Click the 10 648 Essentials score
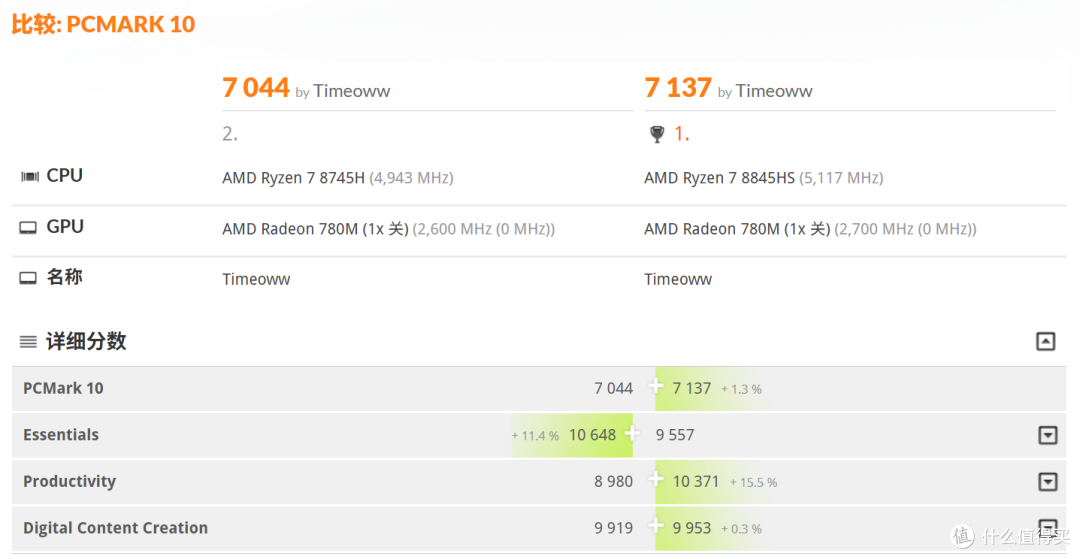This screenshot has width=1080, height=559. pyautogui.click(x=592, y=435)
